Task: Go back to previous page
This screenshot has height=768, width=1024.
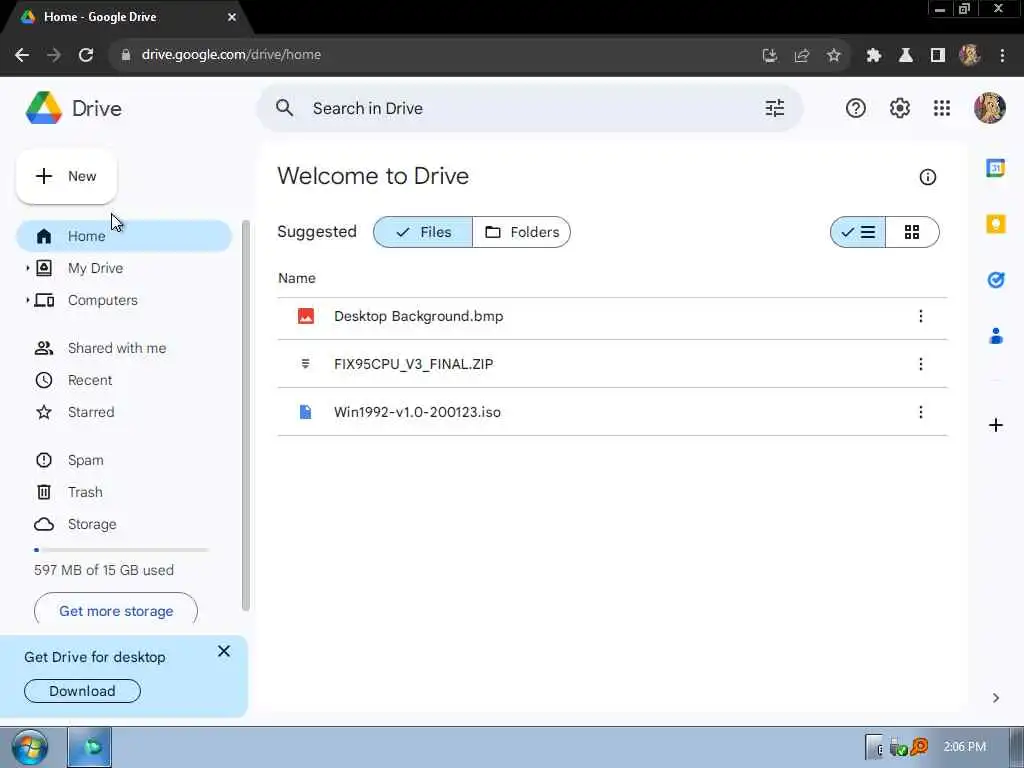Action: 22,55
